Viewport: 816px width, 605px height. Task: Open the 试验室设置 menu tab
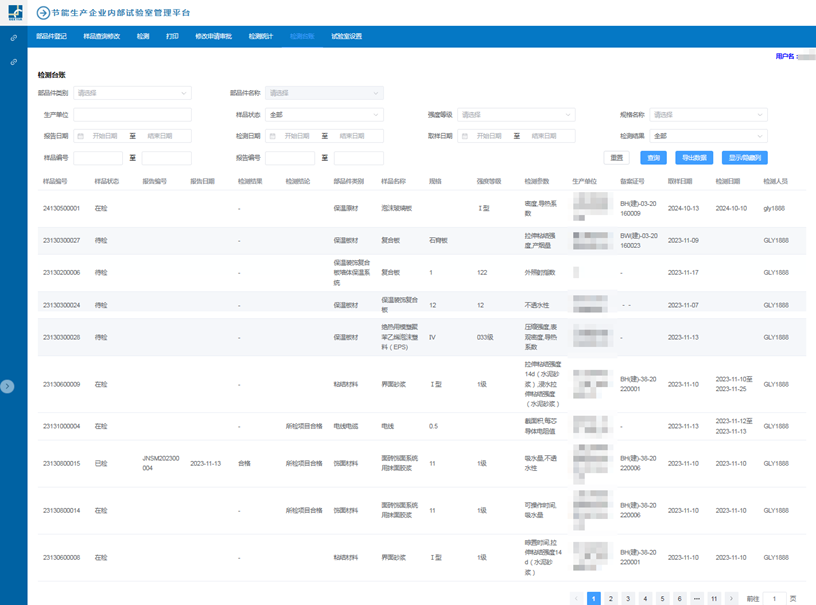pos(346,36)
